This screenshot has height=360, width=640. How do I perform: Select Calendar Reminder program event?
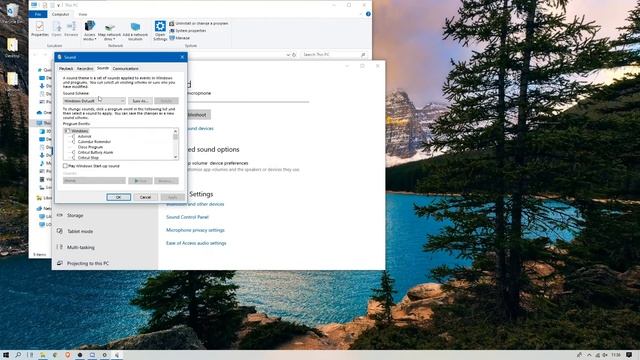pyautogui.click(x=94, y=142)
